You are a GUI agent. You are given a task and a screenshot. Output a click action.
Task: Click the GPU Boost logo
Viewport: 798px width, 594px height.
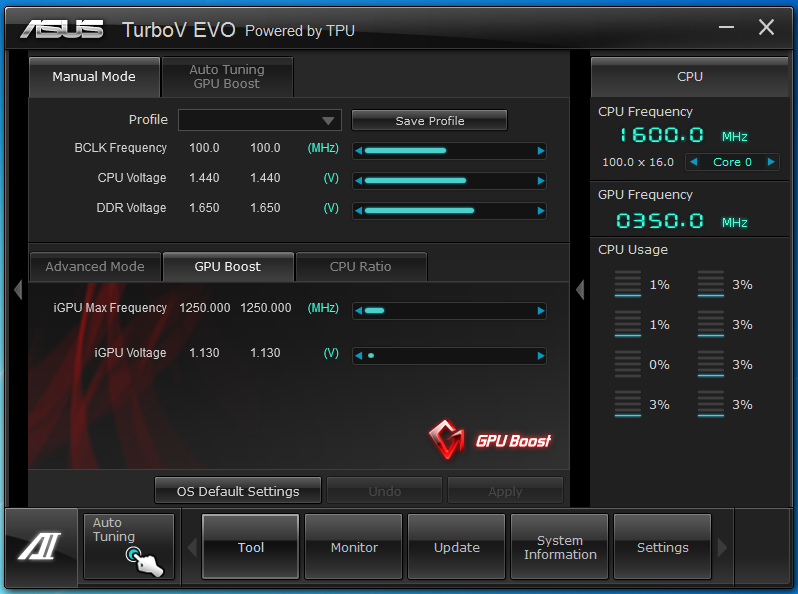[489, 440]
